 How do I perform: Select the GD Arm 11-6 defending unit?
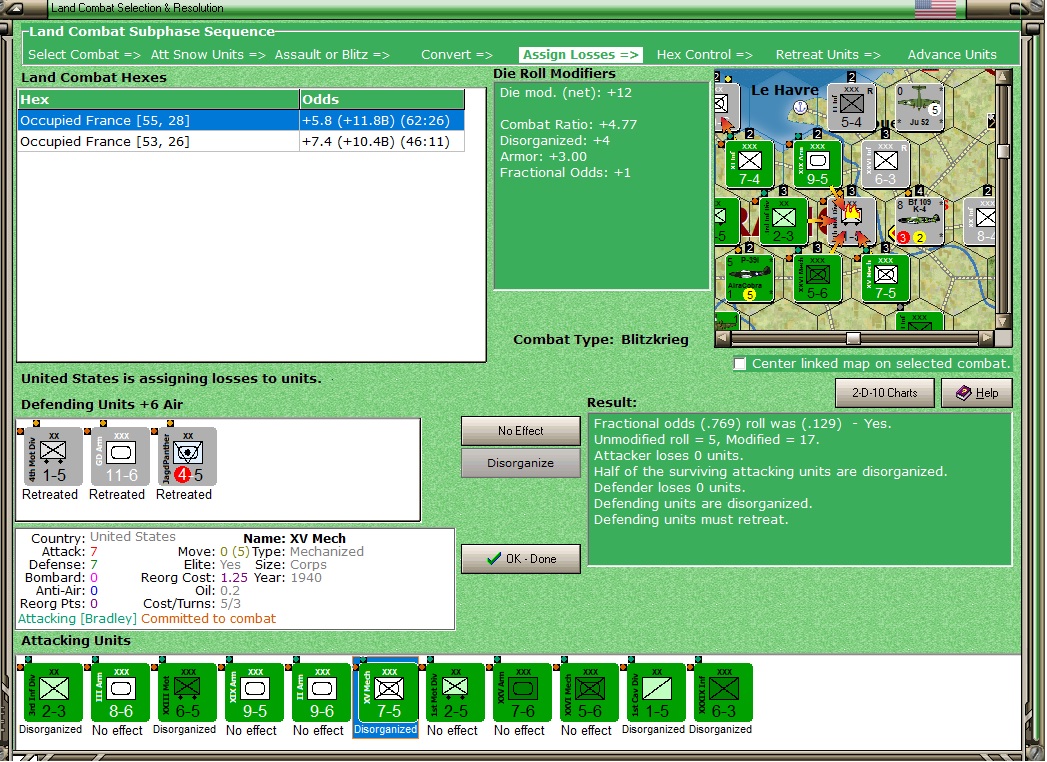(120, 457)
